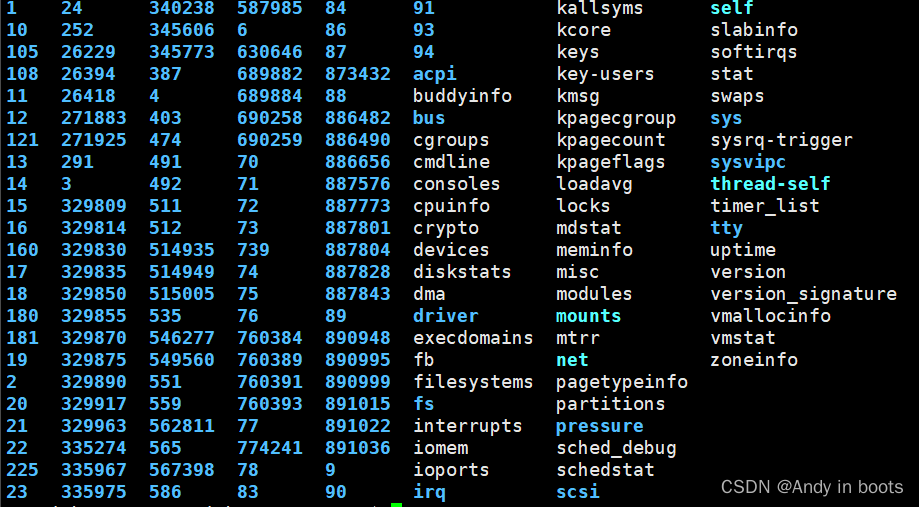
Task: Click the uptime file name
Action: (x=743, y=250)
